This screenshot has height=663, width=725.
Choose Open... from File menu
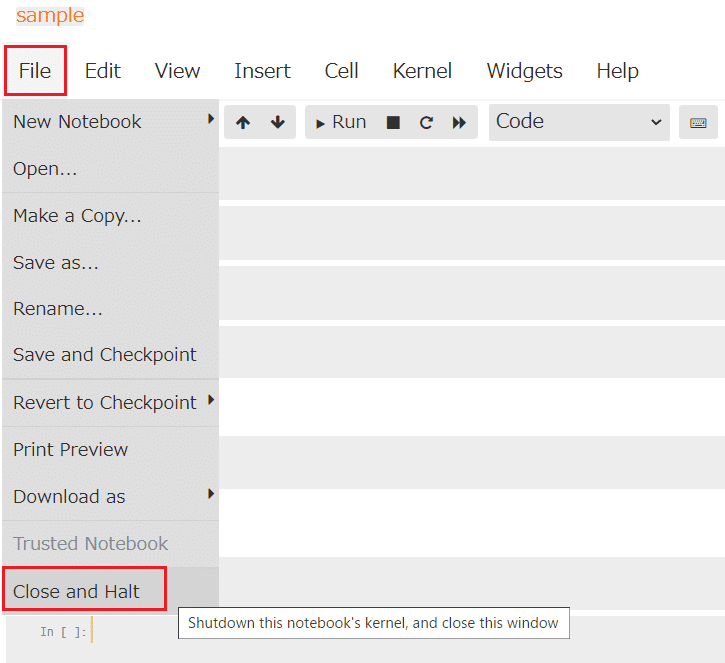point(111,169)
